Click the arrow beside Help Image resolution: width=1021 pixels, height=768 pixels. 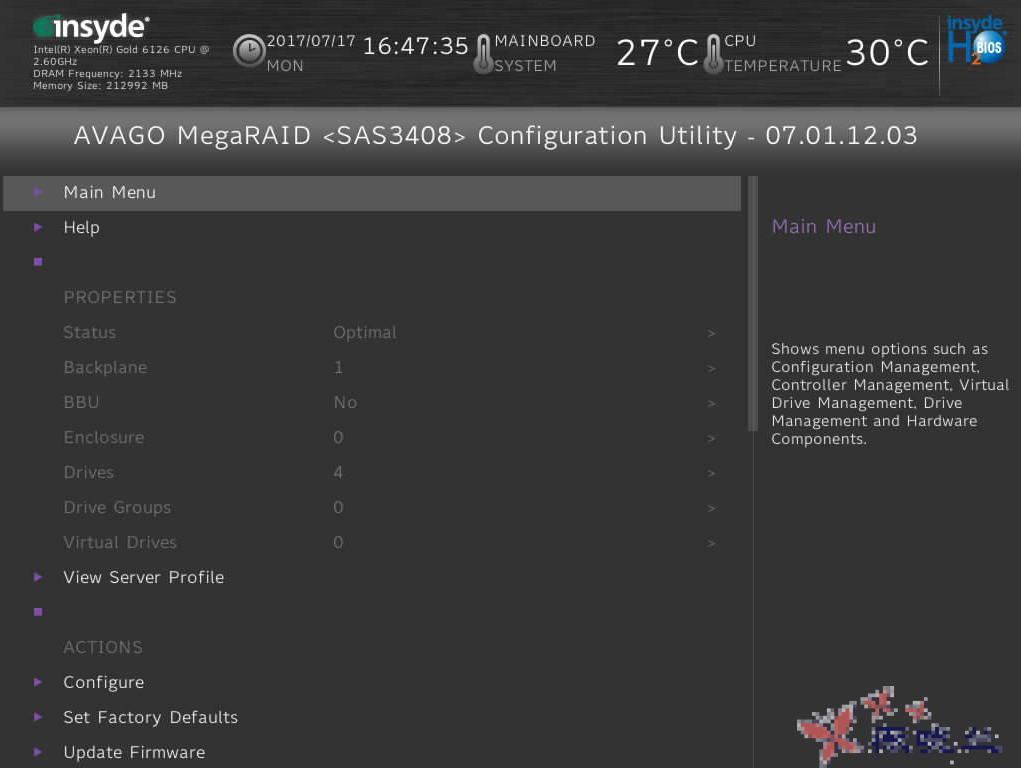38,227
